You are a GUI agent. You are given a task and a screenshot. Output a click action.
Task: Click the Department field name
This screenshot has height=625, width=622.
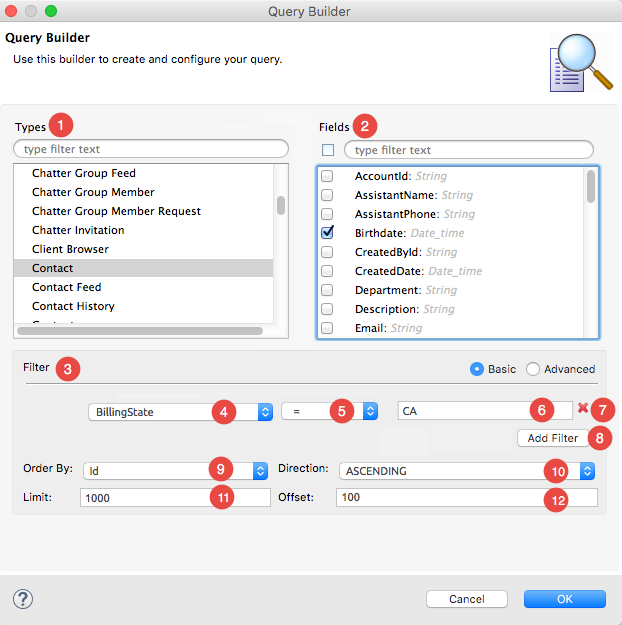click(388, 290)
